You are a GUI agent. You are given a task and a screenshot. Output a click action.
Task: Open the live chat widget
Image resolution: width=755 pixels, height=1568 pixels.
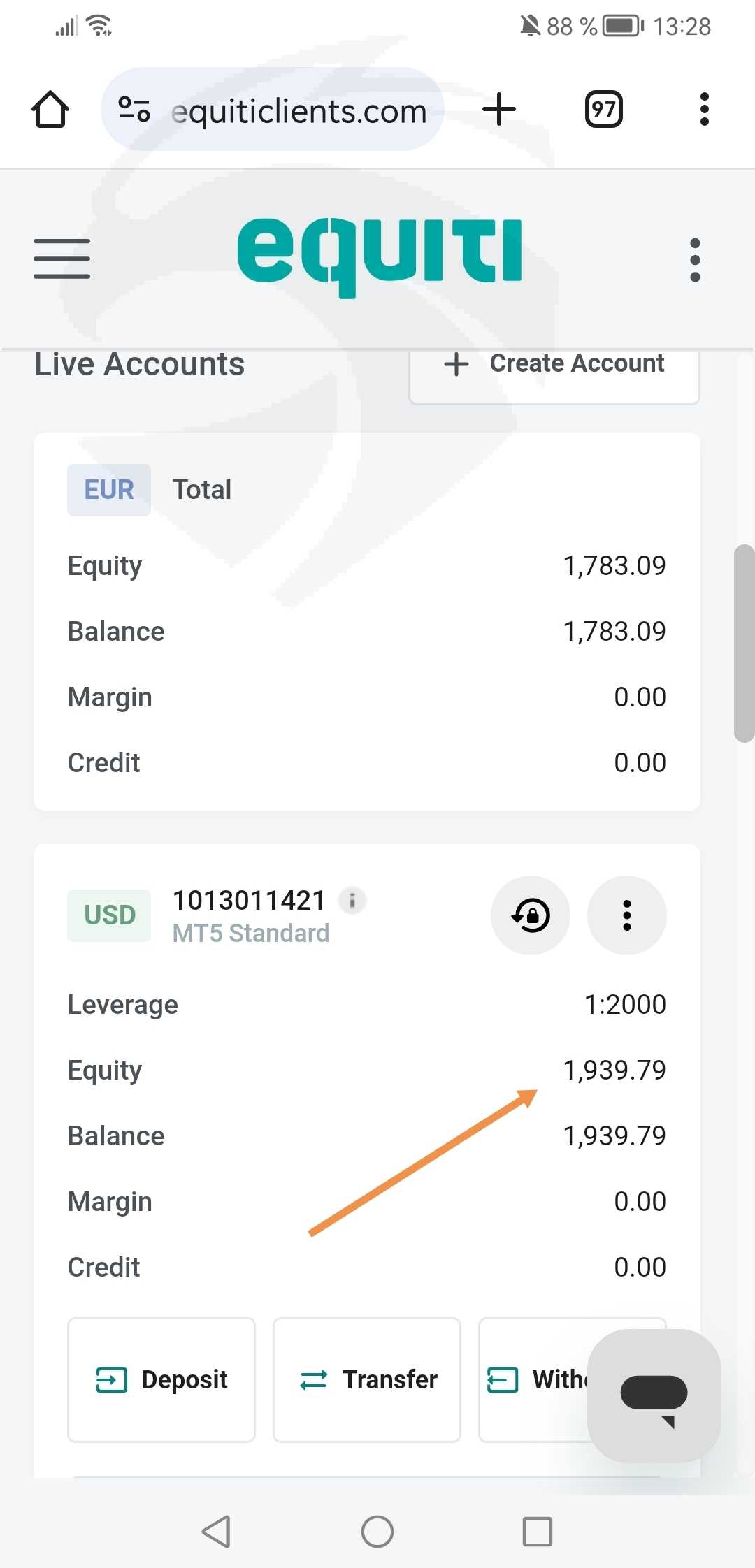click(x=654, y=1395)
